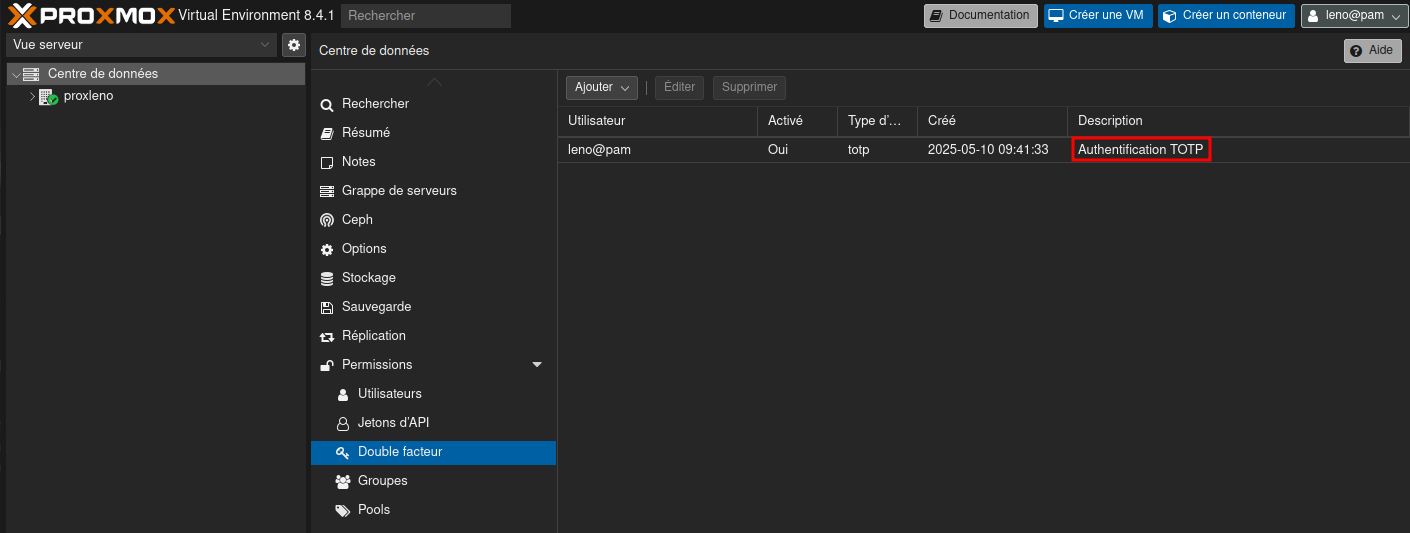Click the Jetons d'API user icon

point(343,423)
